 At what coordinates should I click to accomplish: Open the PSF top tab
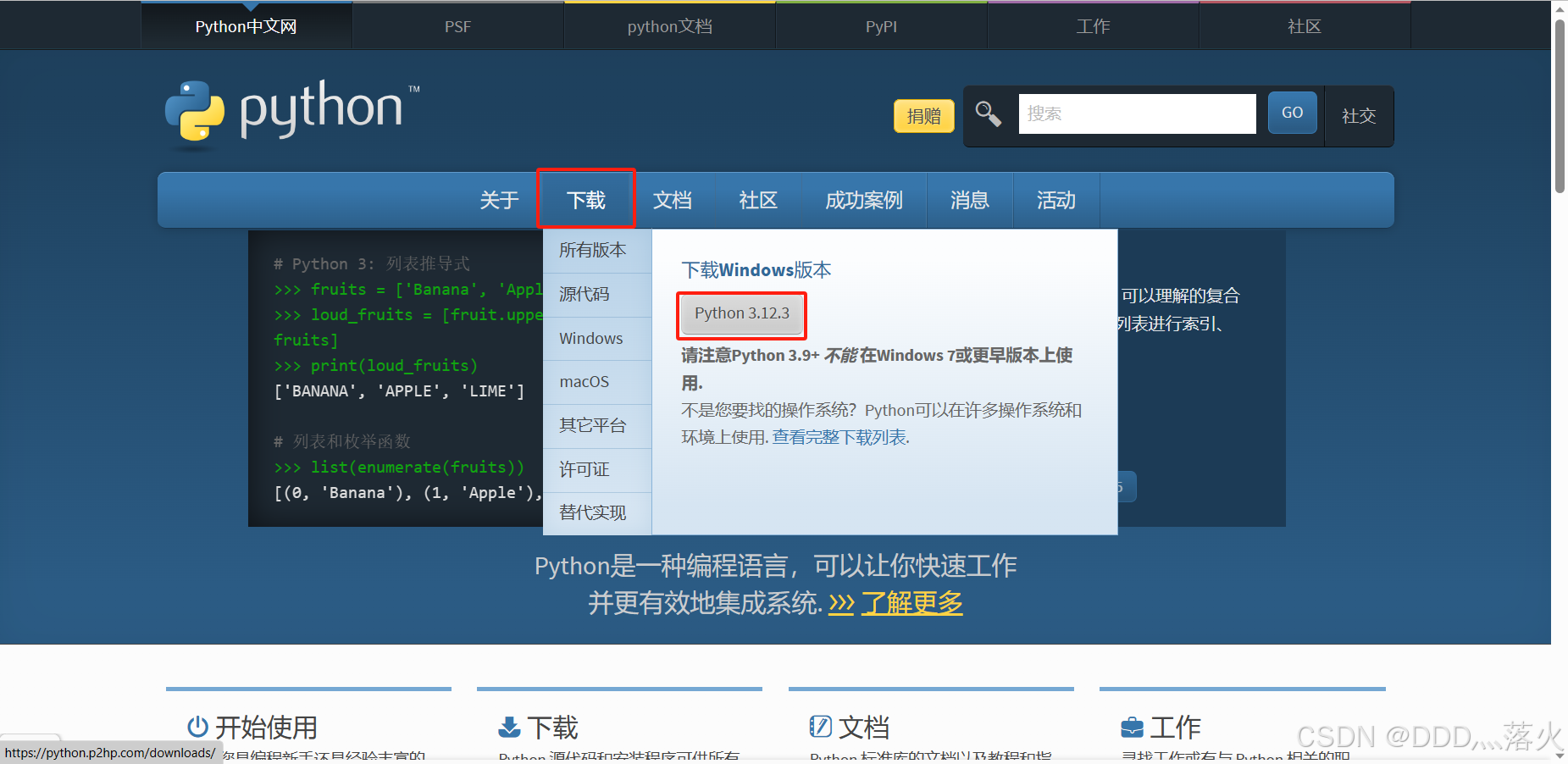(x=457, y=26)
